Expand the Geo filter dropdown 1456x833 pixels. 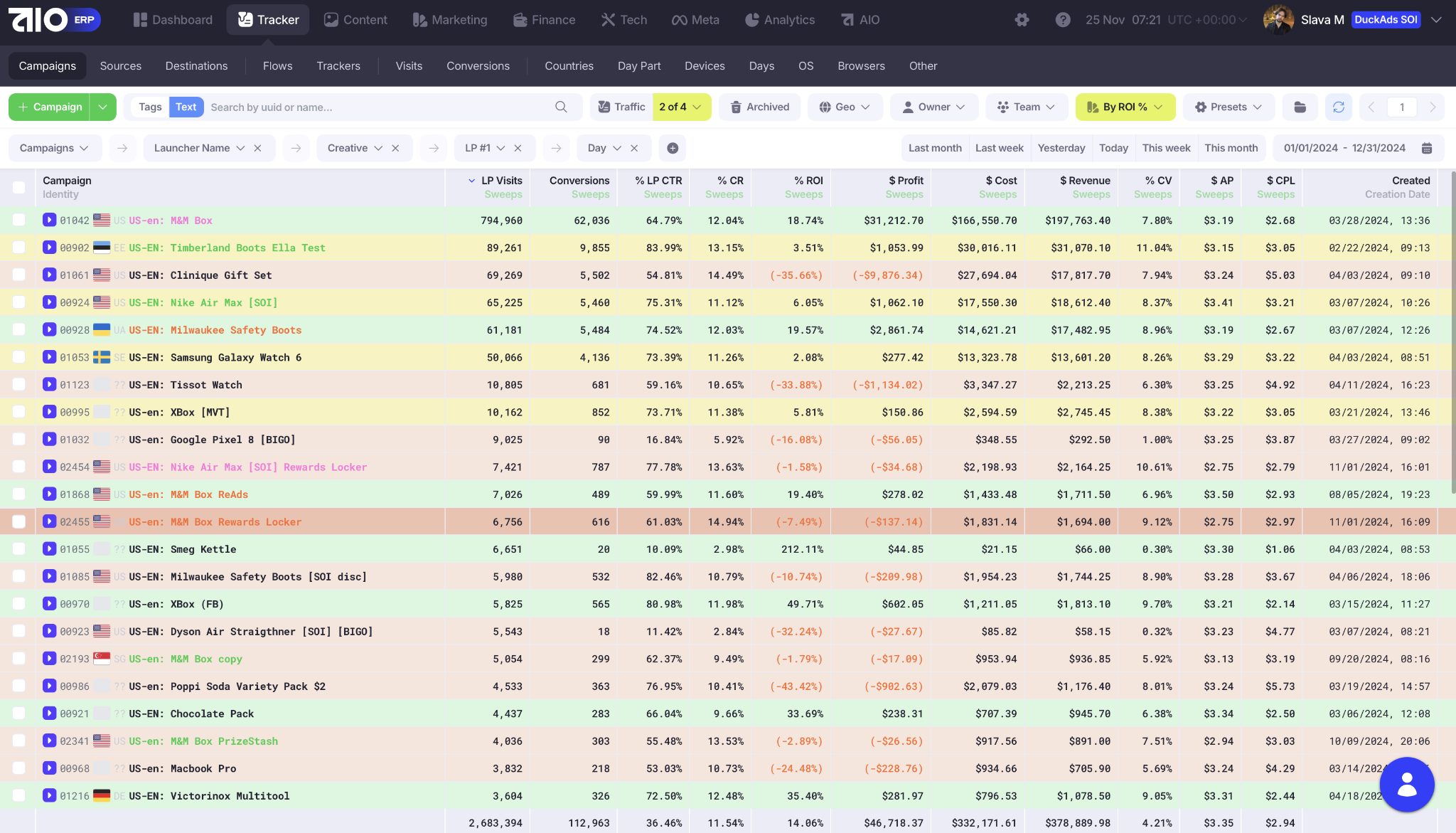pos(845,107)
